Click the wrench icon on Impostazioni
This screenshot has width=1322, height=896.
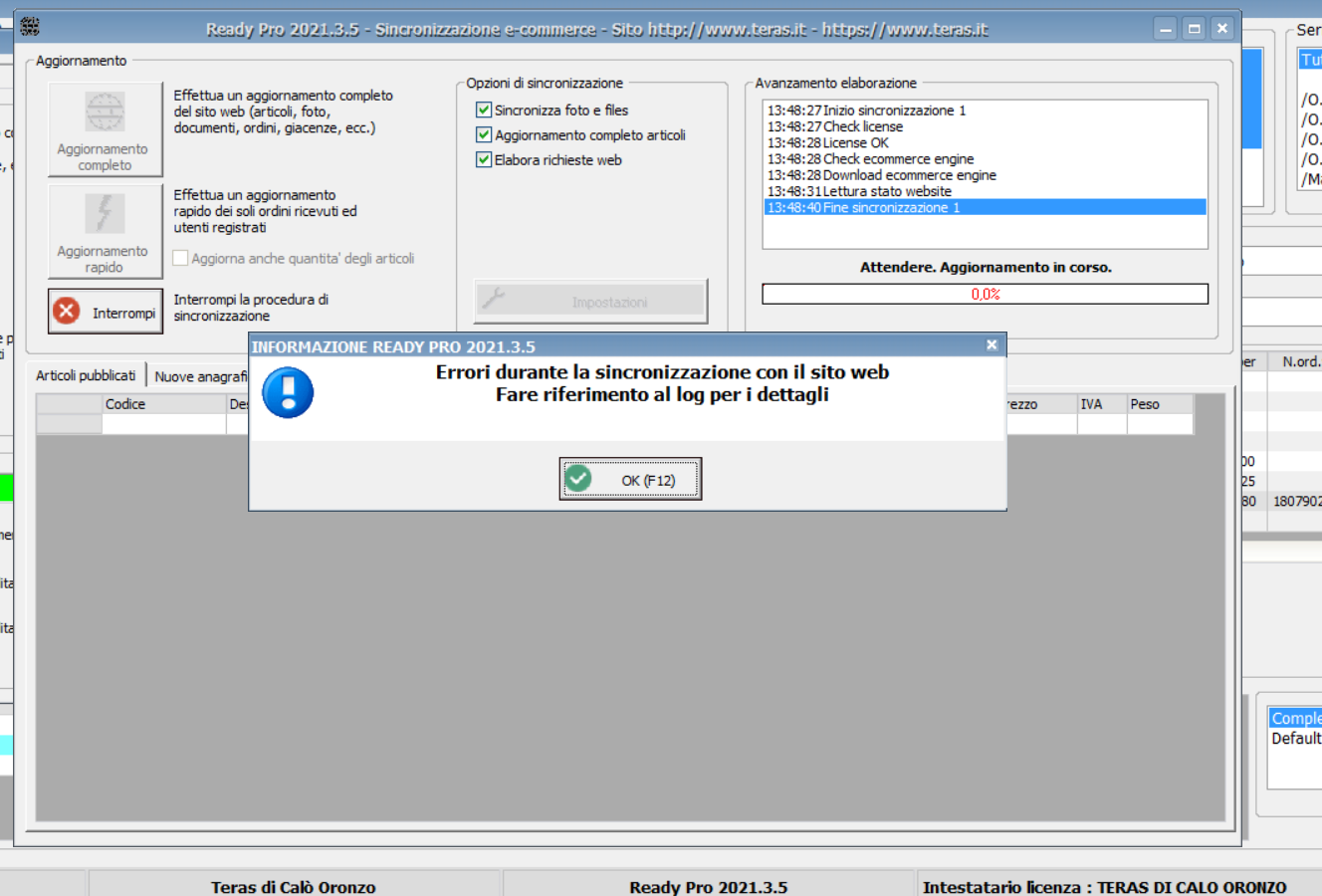click(493, 298)
